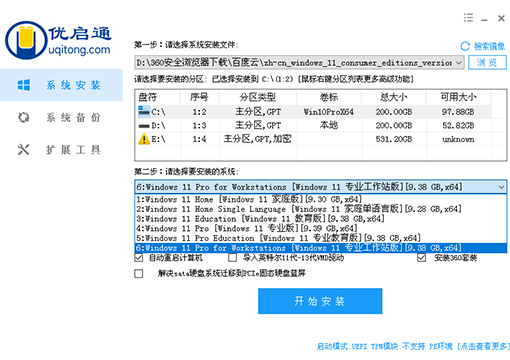
Task: Toggle the 自动重启计算机 checkbox
Action: (x=139, y=257)
